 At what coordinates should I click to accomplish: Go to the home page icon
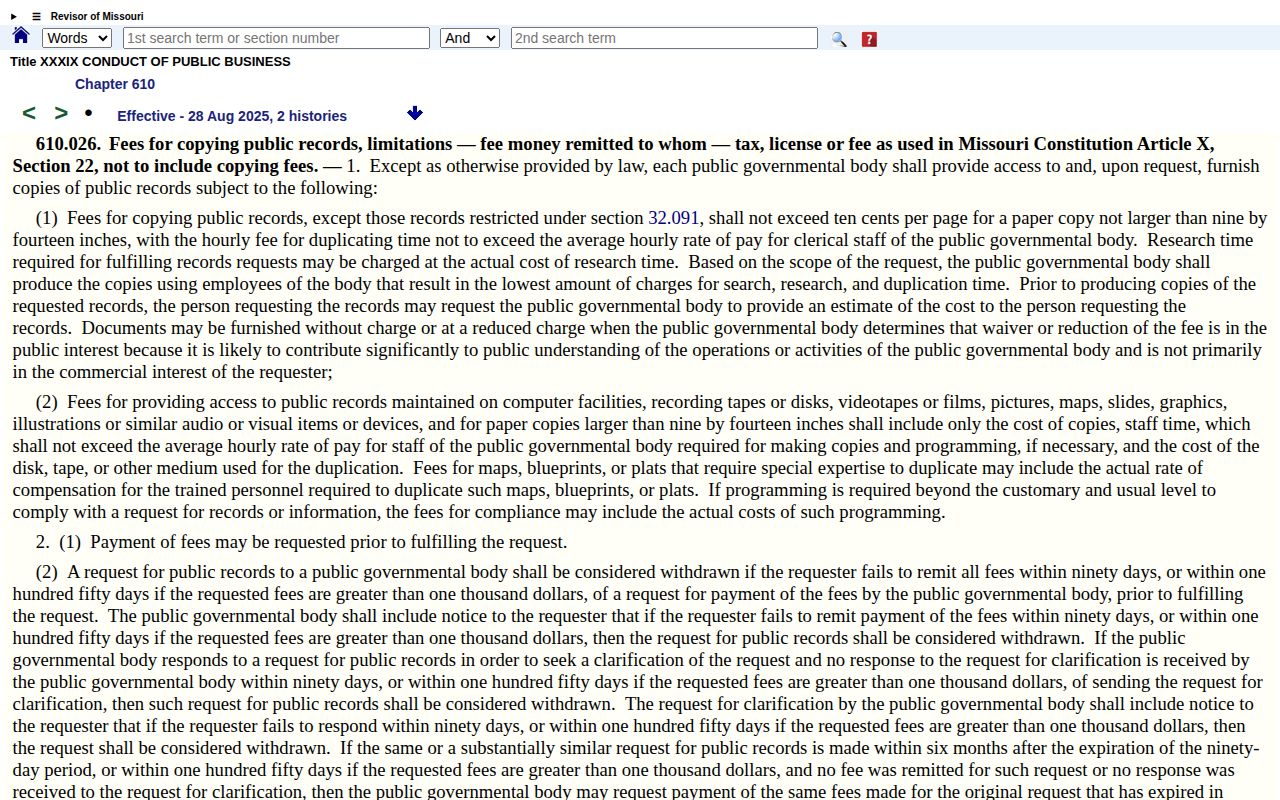point(20,37)
